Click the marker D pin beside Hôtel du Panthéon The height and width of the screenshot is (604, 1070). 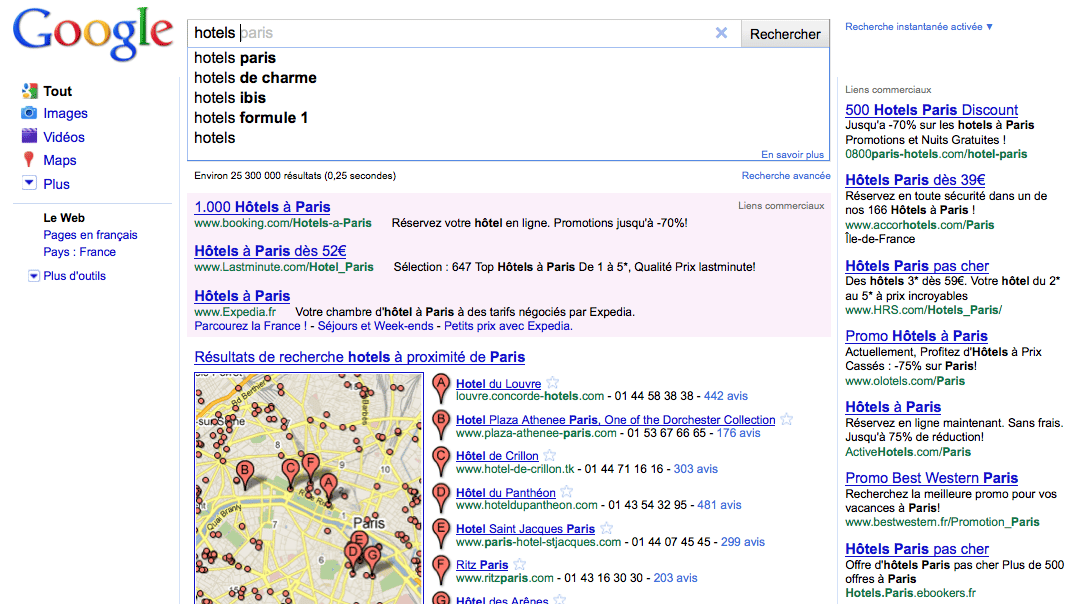tap(441, 497)
